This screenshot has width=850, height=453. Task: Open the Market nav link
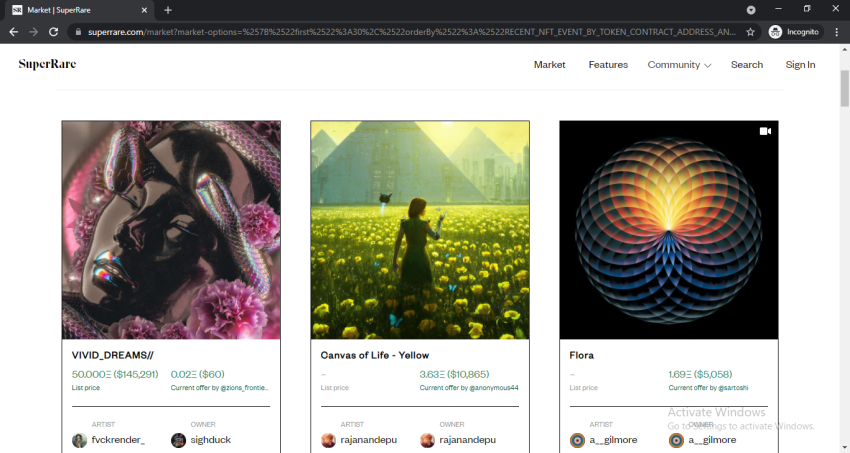(x=549, y=64)
